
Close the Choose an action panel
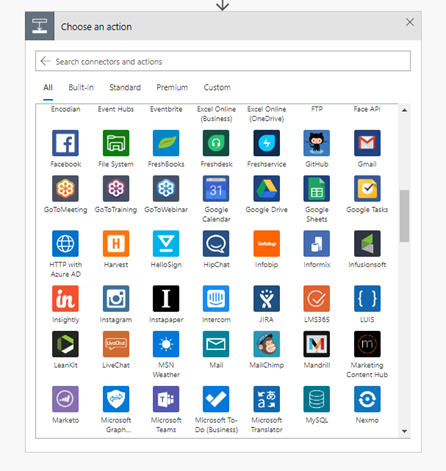pos(410,22)
